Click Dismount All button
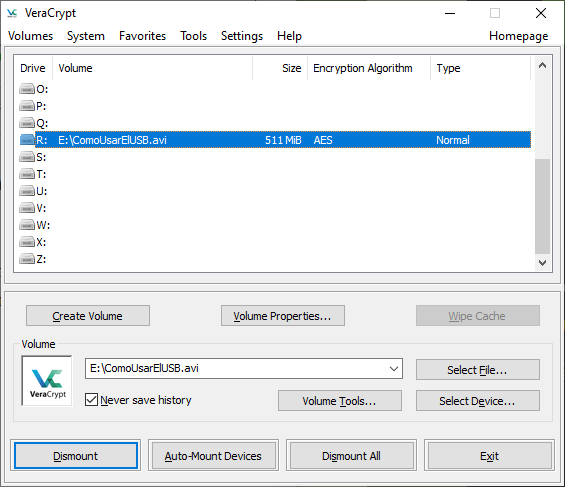Screen dimensions: 565x487 pos(351,456)
